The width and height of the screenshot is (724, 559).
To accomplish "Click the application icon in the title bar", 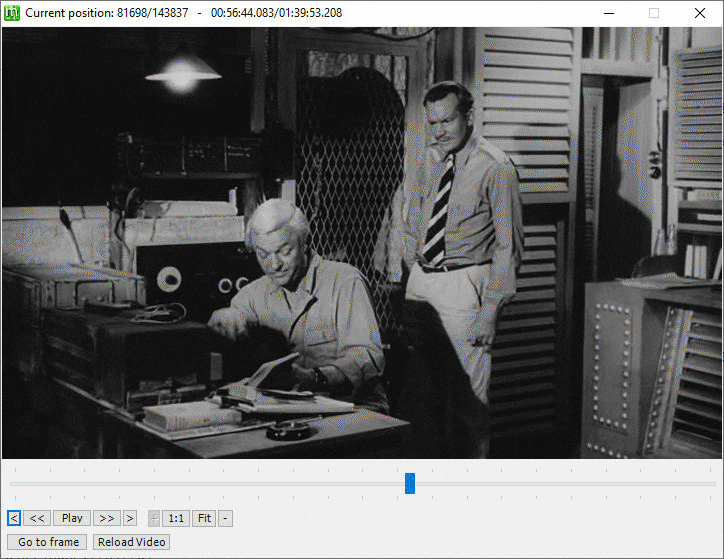I will click(12, 13).
